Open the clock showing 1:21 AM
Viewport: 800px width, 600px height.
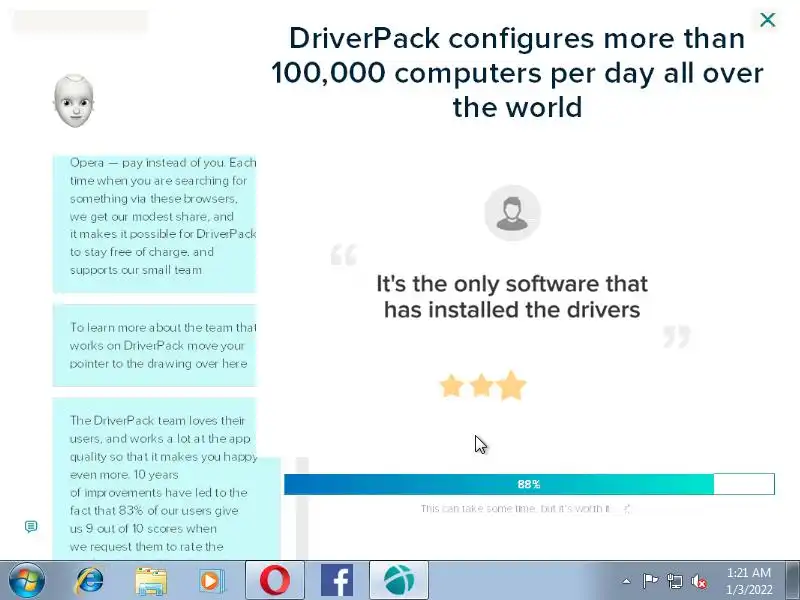(x=749, y=581)
